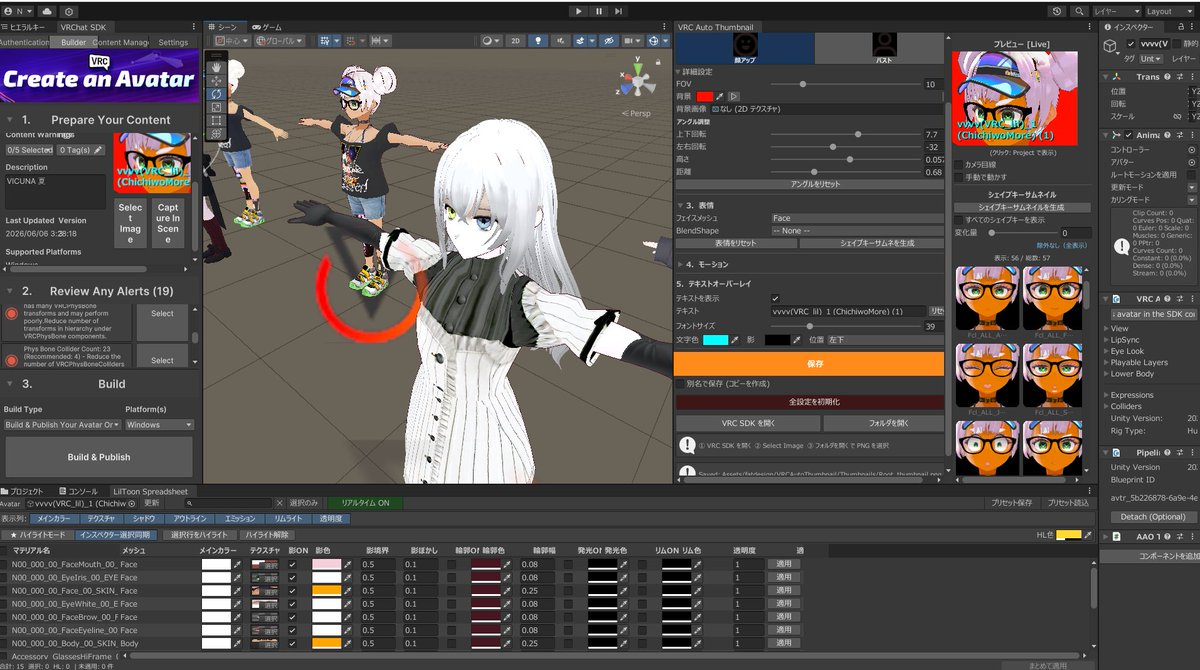Select the Move tool in scene toolbar
This screenshot has height=670, width=1200.
click(216, 80)
